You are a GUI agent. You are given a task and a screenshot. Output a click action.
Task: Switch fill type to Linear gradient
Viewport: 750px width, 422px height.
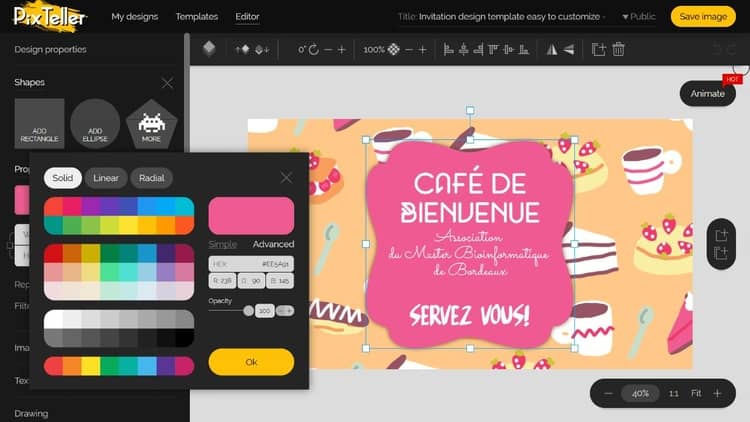[x=106, y=178]
